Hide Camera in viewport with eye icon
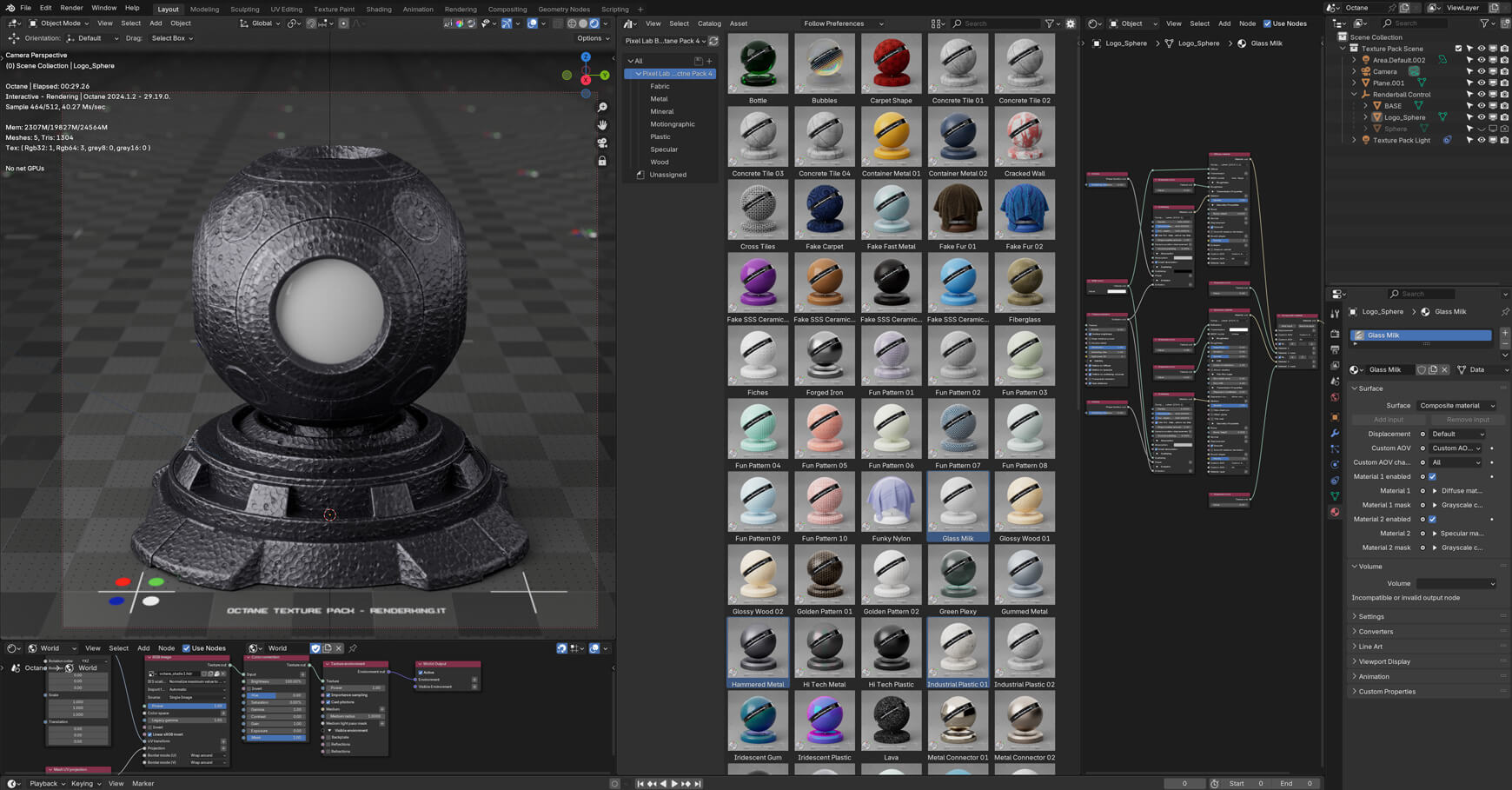This screenshot has height=790, width=1512. coord(1482,71)
